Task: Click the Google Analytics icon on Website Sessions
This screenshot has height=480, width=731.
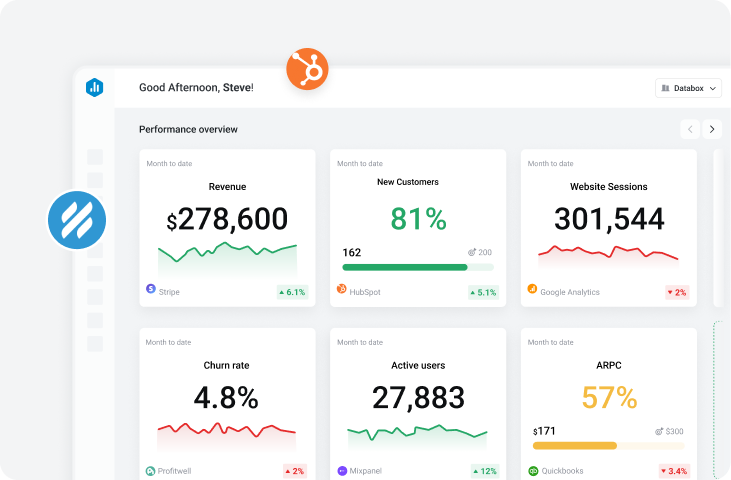Action: (x=533, y=290)
